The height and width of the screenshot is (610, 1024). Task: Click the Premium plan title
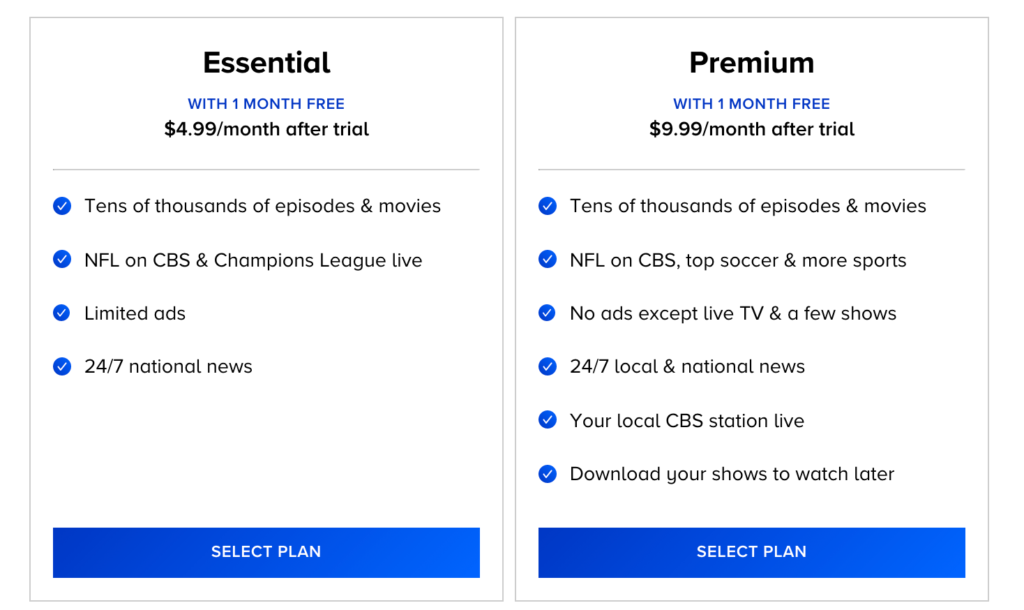[751, 62]
